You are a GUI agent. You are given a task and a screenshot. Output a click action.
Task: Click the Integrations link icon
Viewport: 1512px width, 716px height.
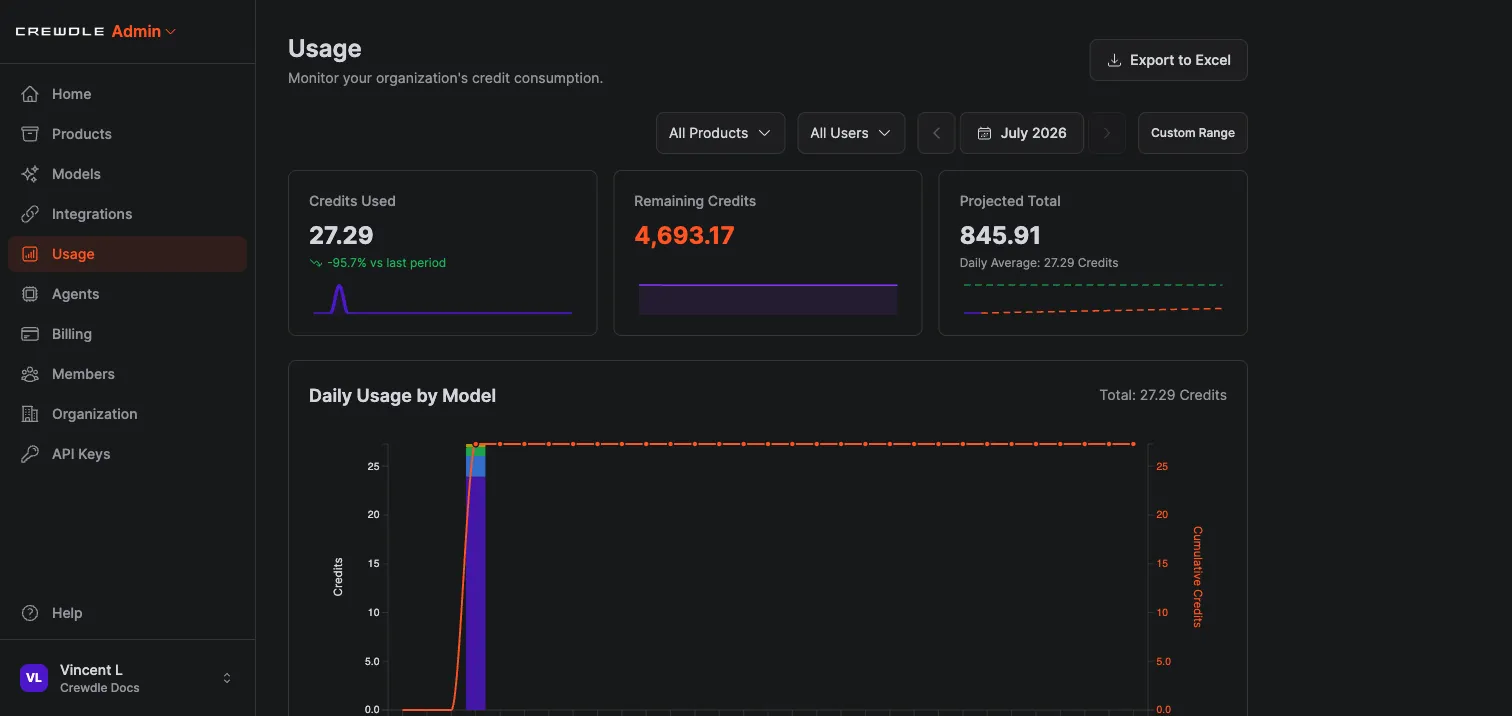(x=30, y=214)
